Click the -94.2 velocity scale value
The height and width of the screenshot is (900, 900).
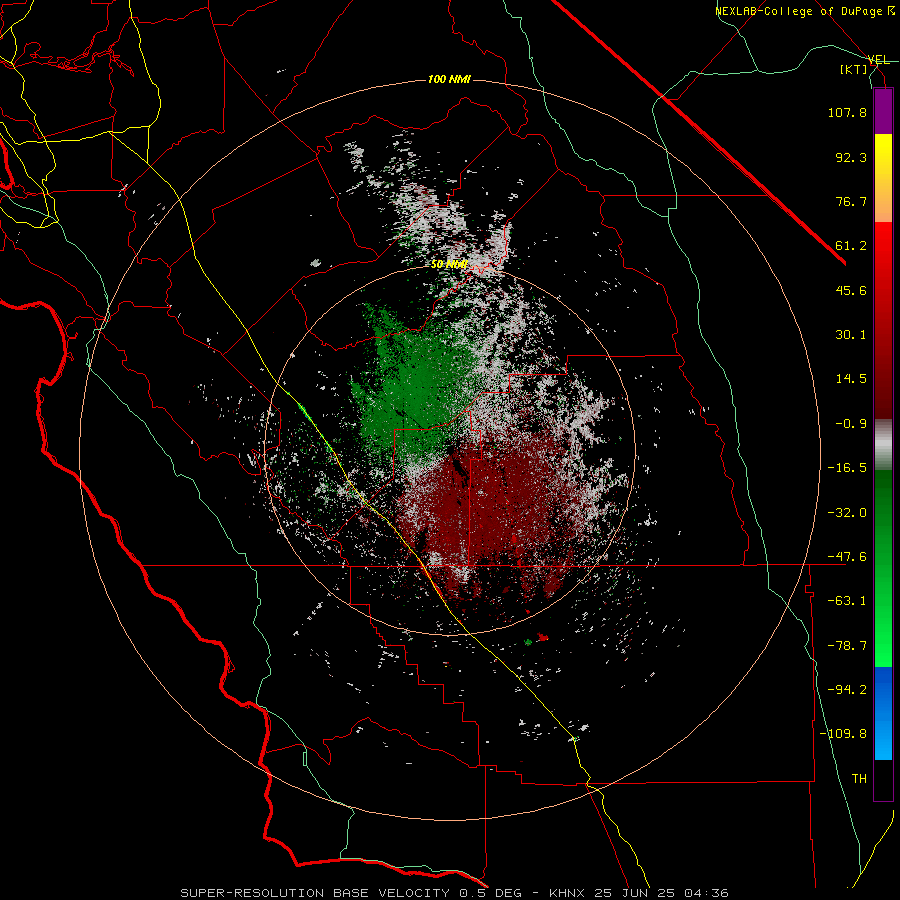tap(847, 690)
